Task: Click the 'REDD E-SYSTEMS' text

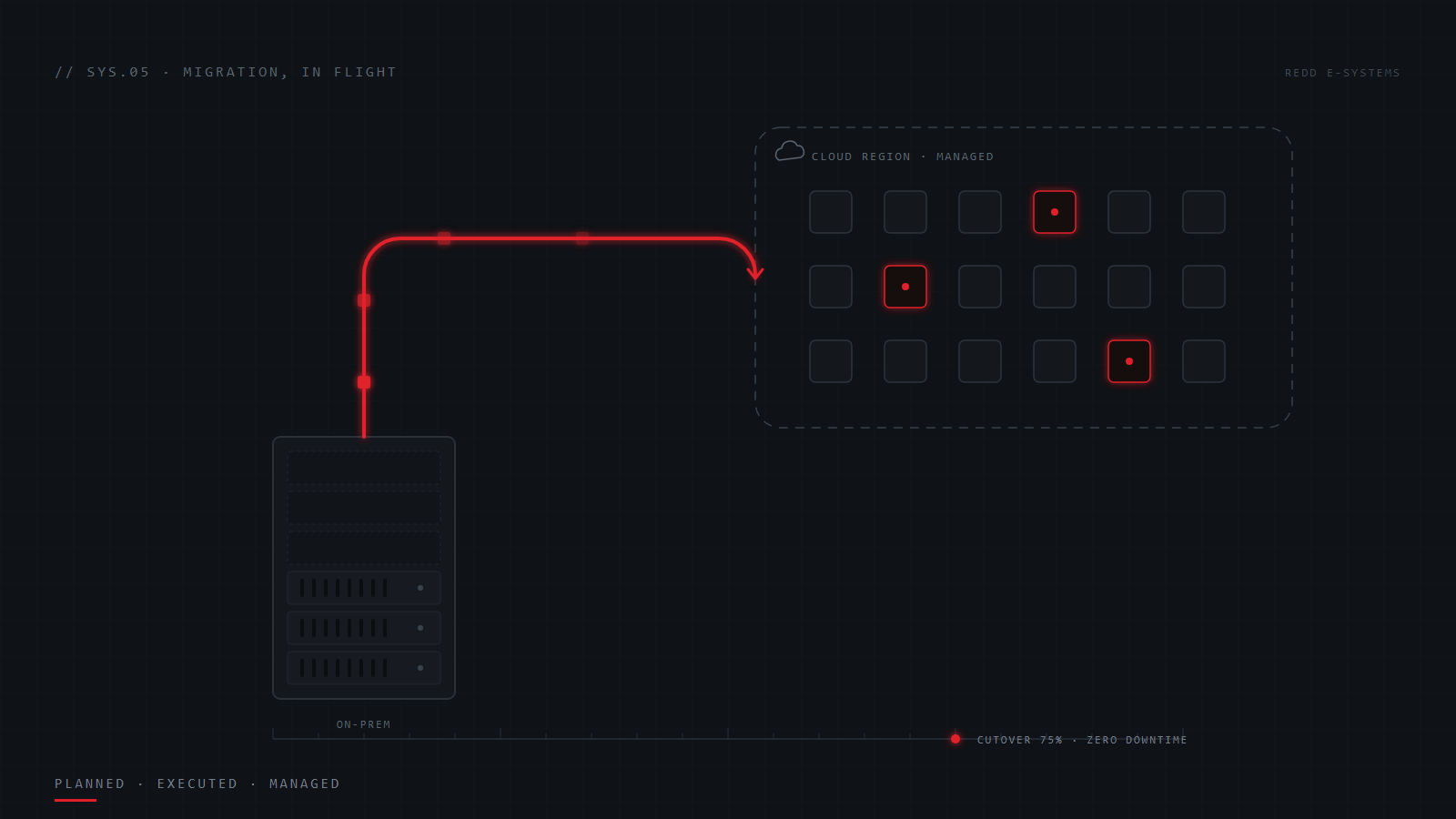Action: pyautogui.click(x=1342, y=73)
